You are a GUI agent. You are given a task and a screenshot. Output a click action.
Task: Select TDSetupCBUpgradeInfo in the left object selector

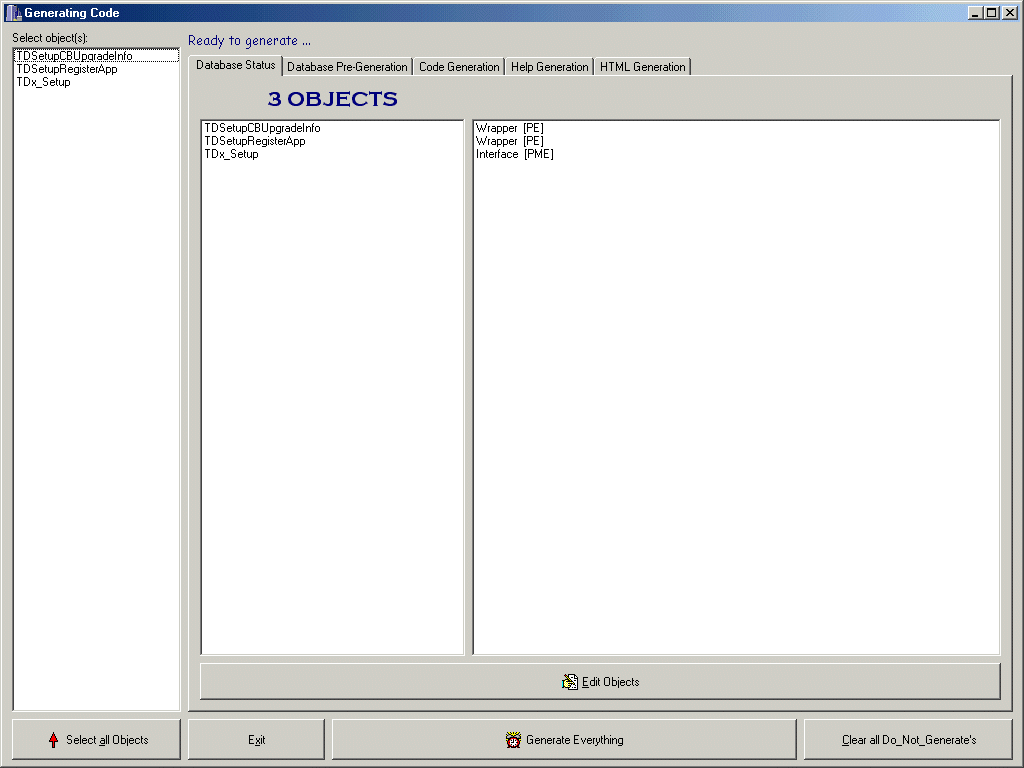pyautogui.click(x=74, y=56)
